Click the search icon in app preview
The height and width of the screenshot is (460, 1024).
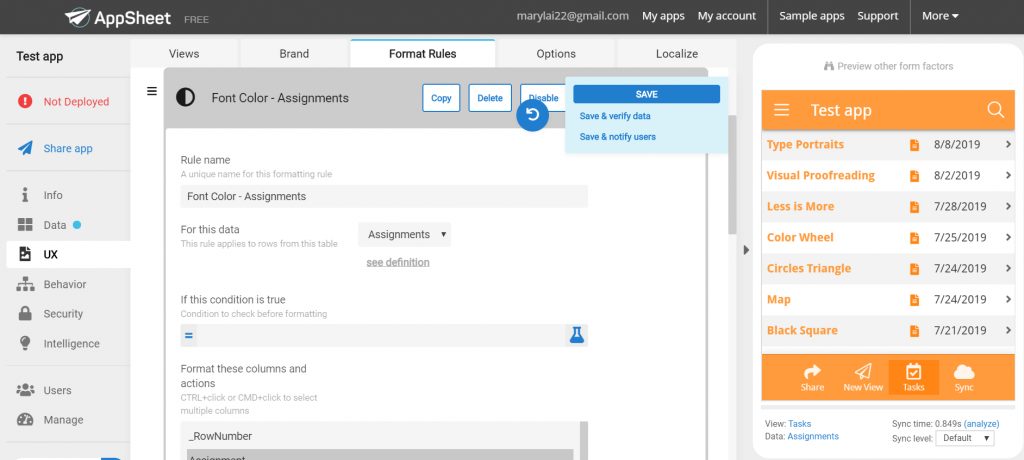click(x=995, y=110)
